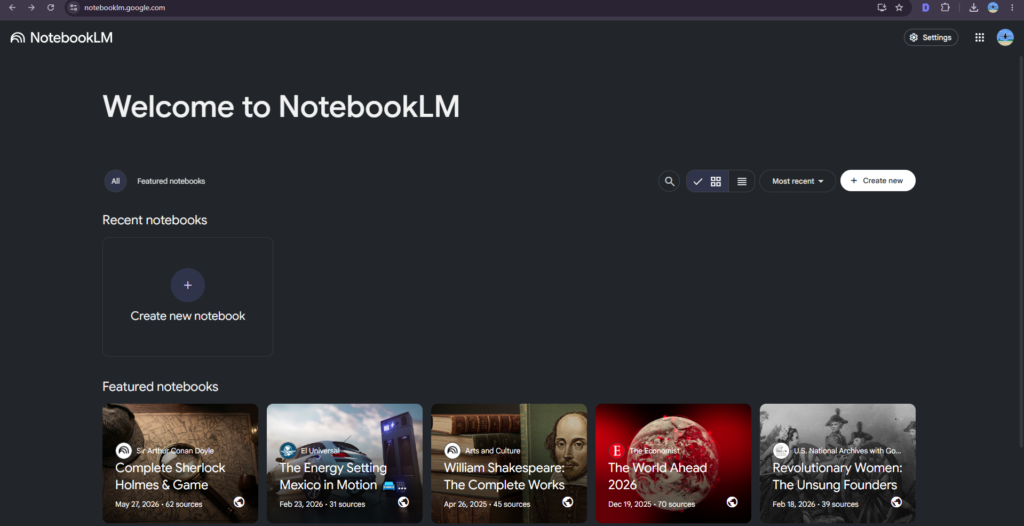
Task: Open Complete Sherlock Holmes & Game notebook
Action: [x=180, y=463]
